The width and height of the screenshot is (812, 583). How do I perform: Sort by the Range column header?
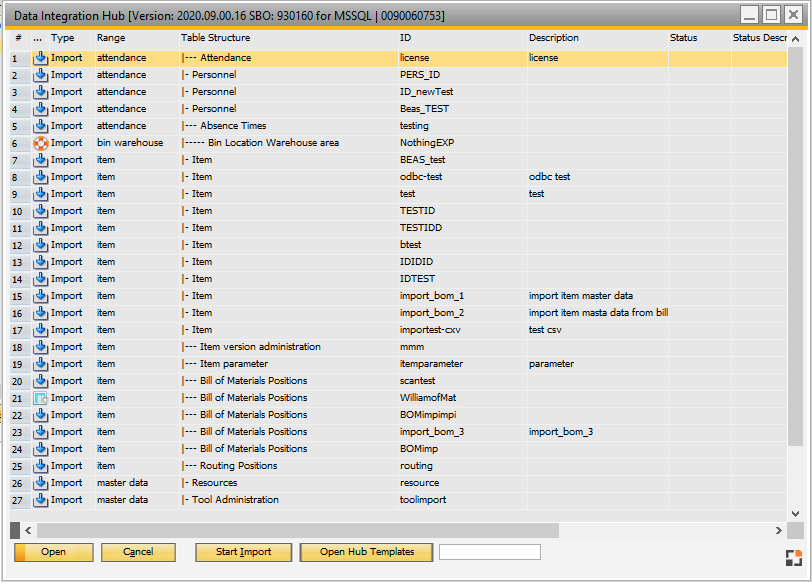pyautogui.click(x=111, y=38)
